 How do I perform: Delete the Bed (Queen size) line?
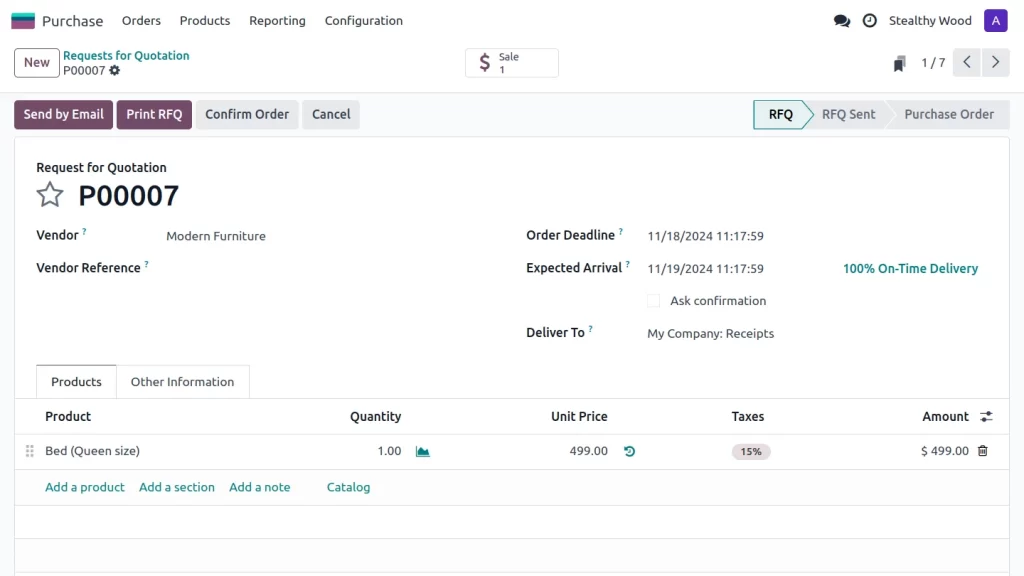point(983,451)
